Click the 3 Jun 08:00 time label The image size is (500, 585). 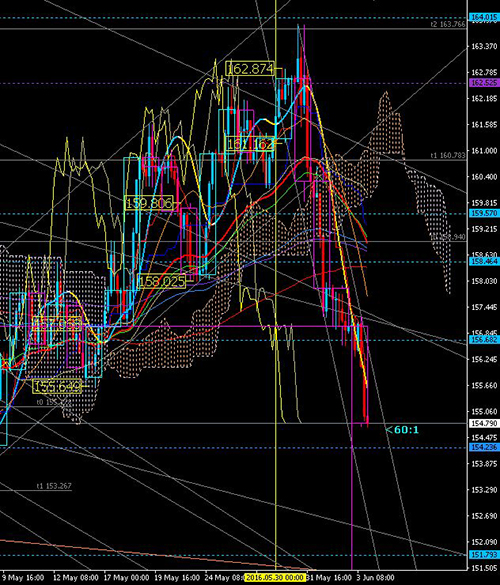[x=375, y=578]
